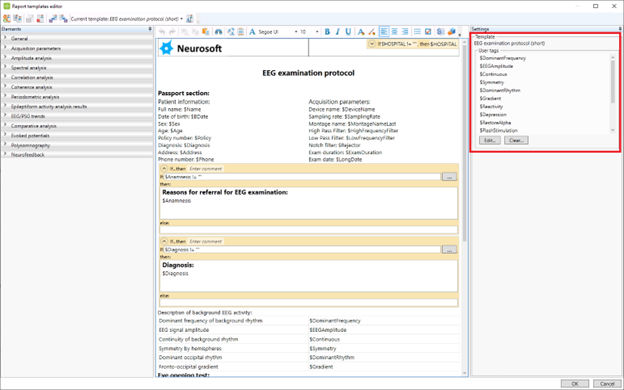Select EEG/PSG trends item
The width and height of the screenshot is (624, 390).
click(x=77, y=116)
